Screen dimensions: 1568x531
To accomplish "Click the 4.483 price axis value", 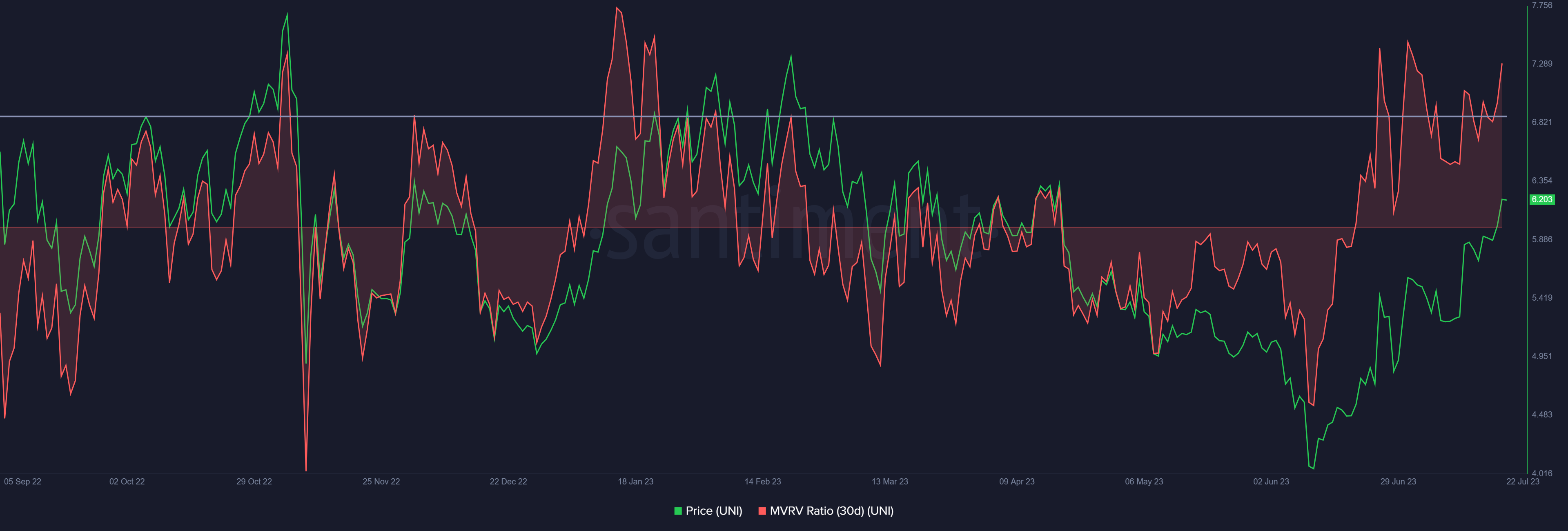I will pos(1542,415).
